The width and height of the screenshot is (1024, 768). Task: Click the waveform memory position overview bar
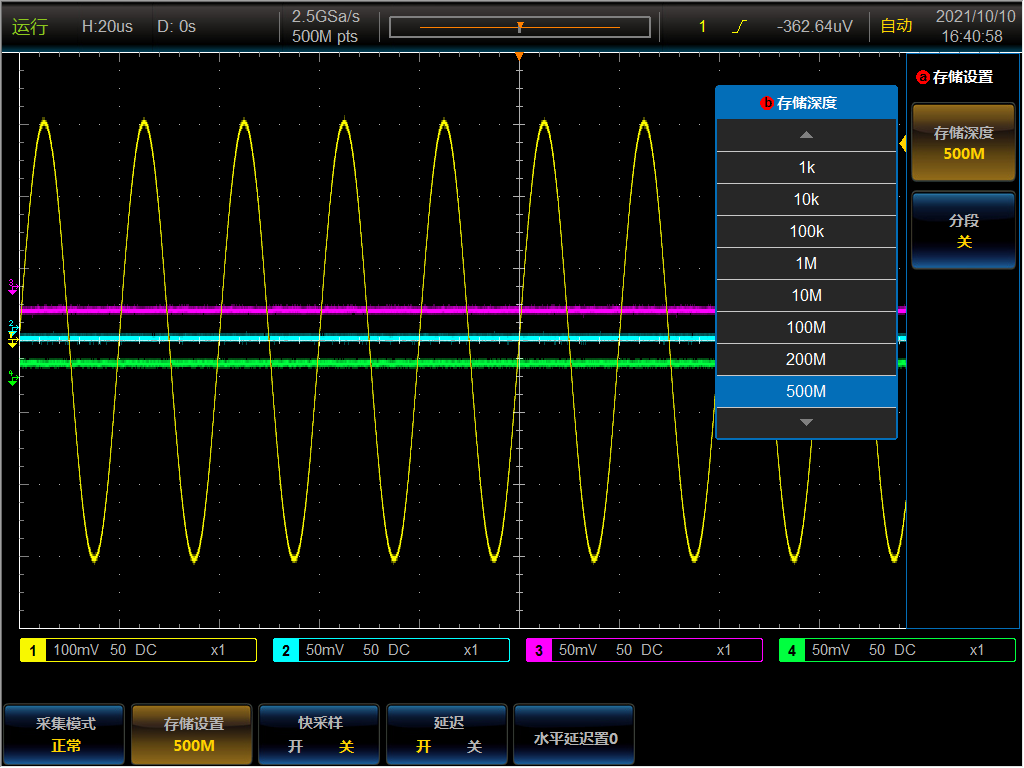pyautogui.click(x=519, y=27)
